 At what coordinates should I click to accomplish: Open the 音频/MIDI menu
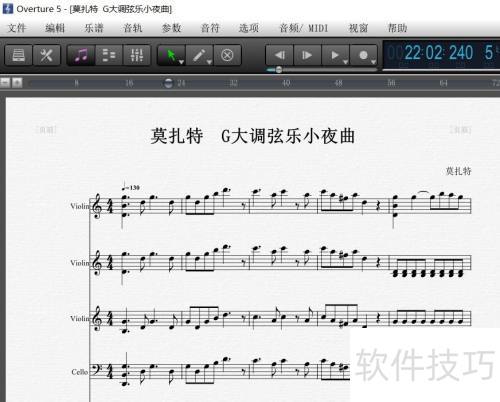(304, 28)
